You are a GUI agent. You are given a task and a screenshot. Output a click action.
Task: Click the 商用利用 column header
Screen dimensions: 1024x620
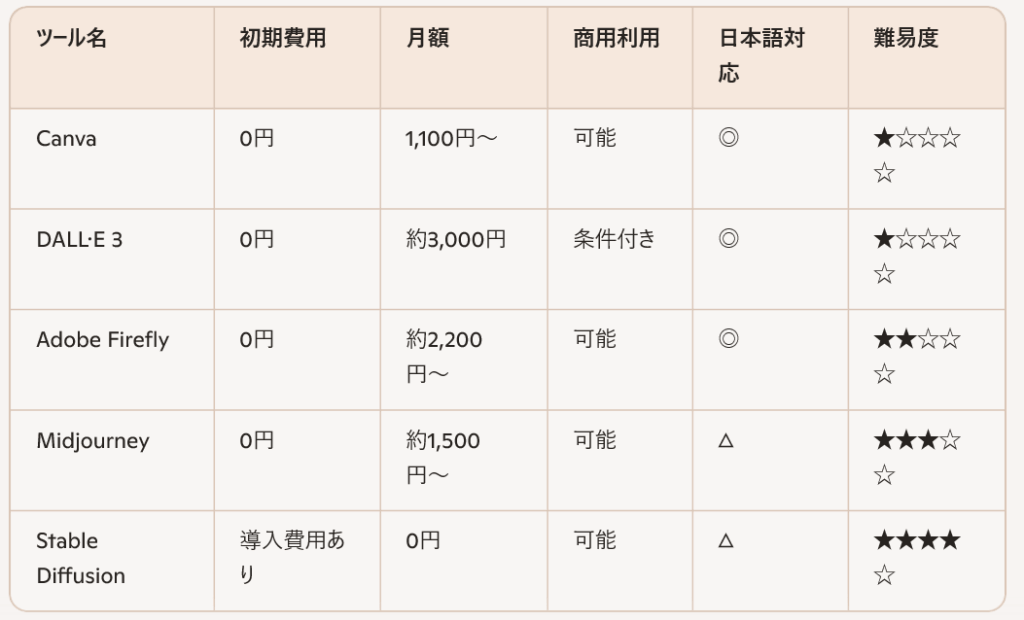click(x=616, y=39)
